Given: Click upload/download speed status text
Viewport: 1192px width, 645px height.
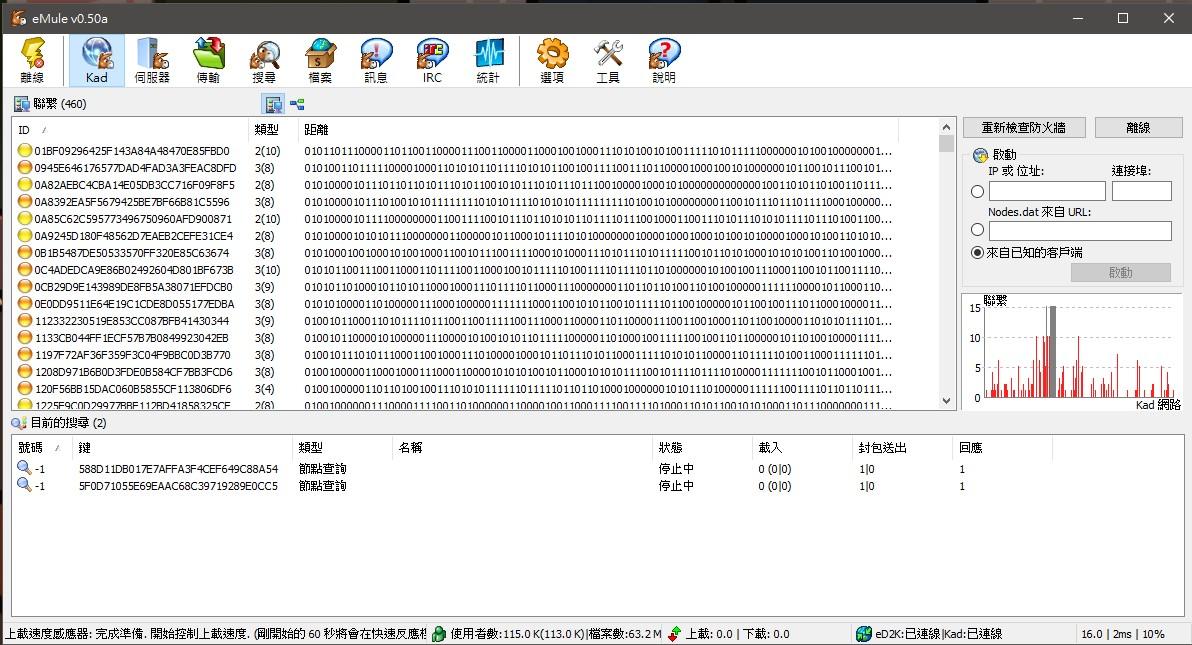Looking at the screenshot, I should click(x=737, y=634).
